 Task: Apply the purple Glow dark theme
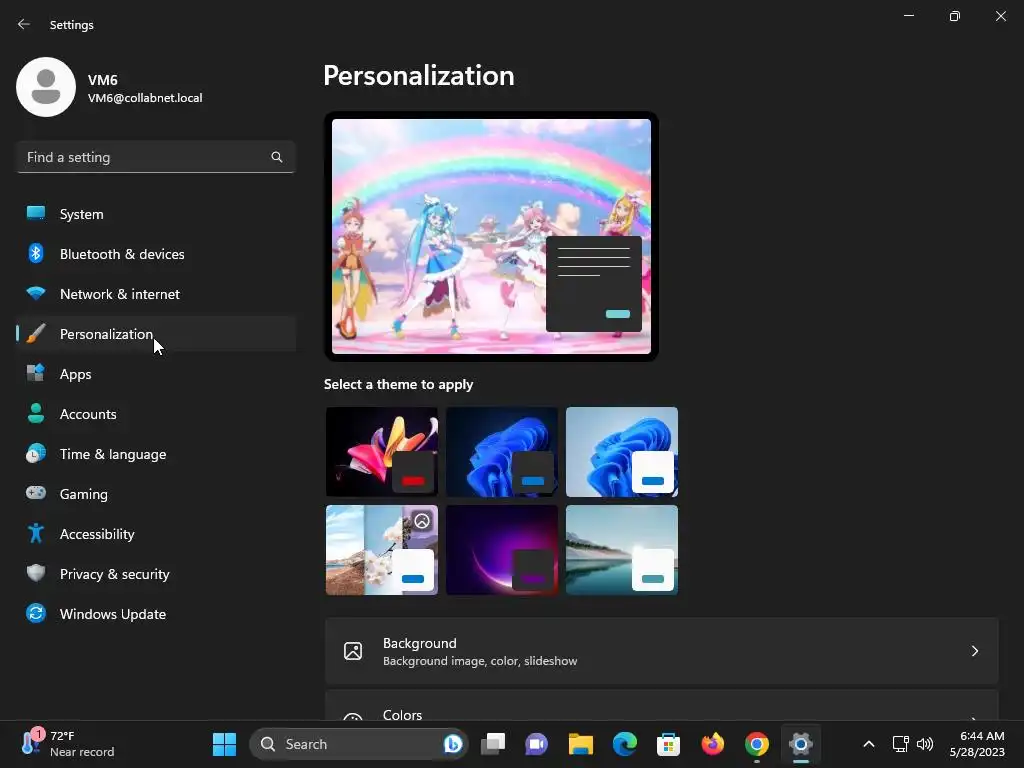(x=502, y=550)
